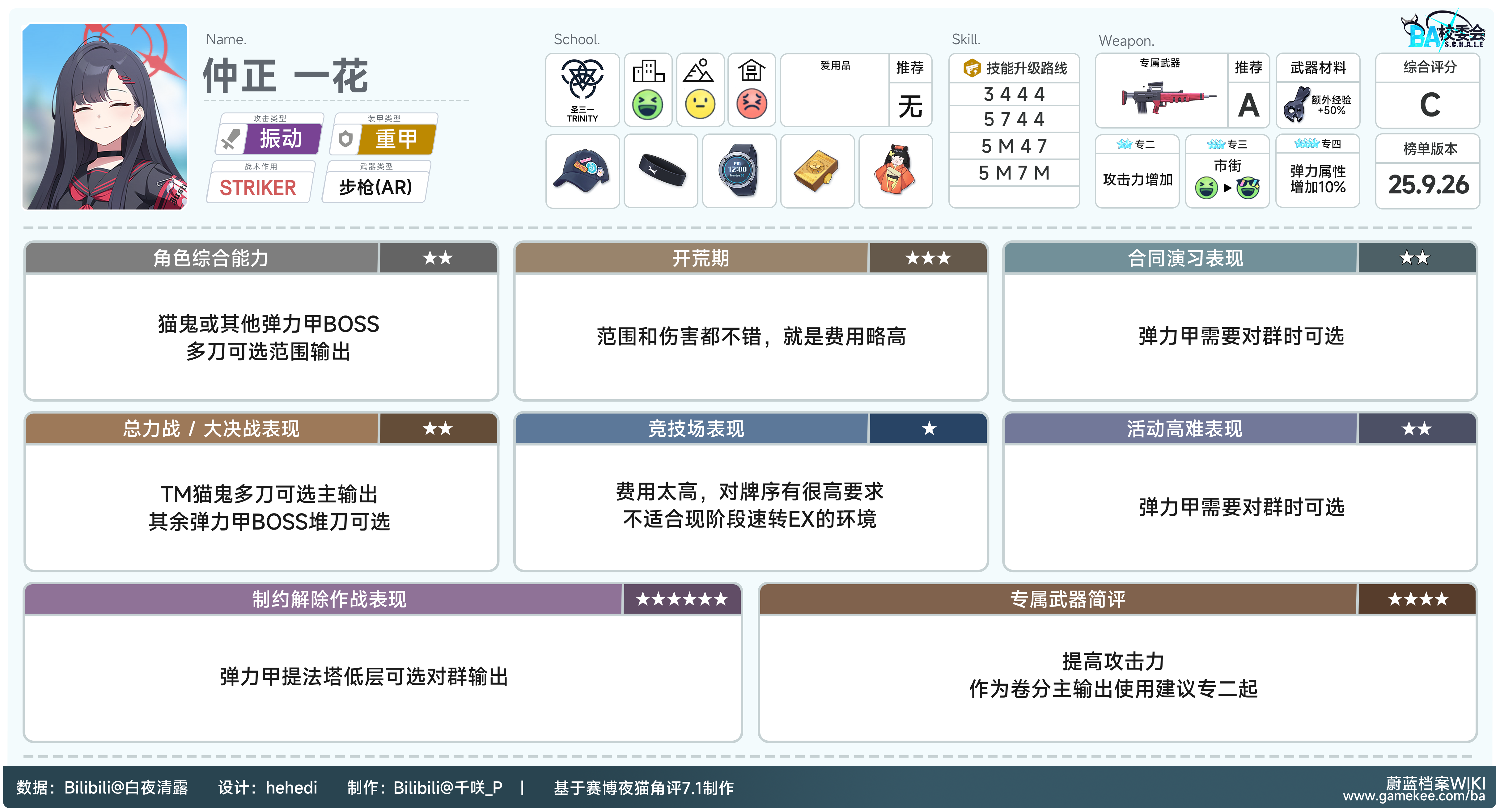
Task: Click the purple 振动 attack type badge
Action: click(281, 139)
